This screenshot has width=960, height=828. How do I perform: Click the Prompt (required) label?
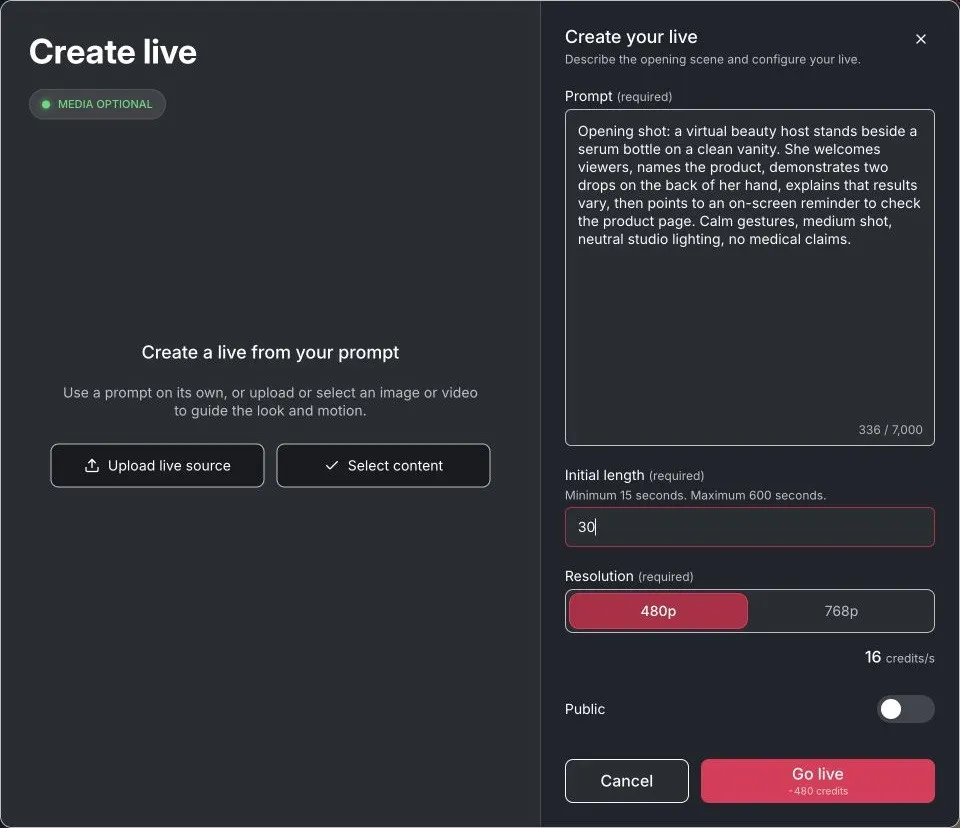(x=618, y=96)
